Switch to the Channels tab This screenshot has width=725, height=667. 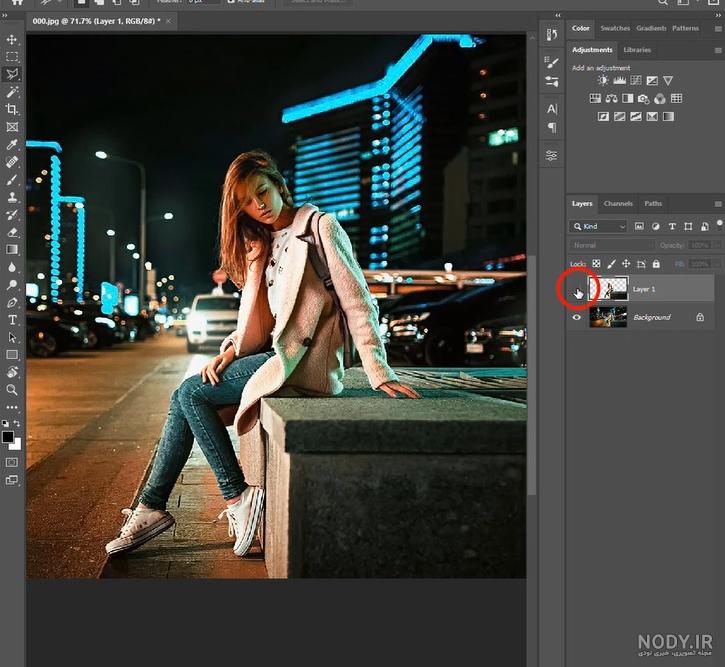pos(618,203)
